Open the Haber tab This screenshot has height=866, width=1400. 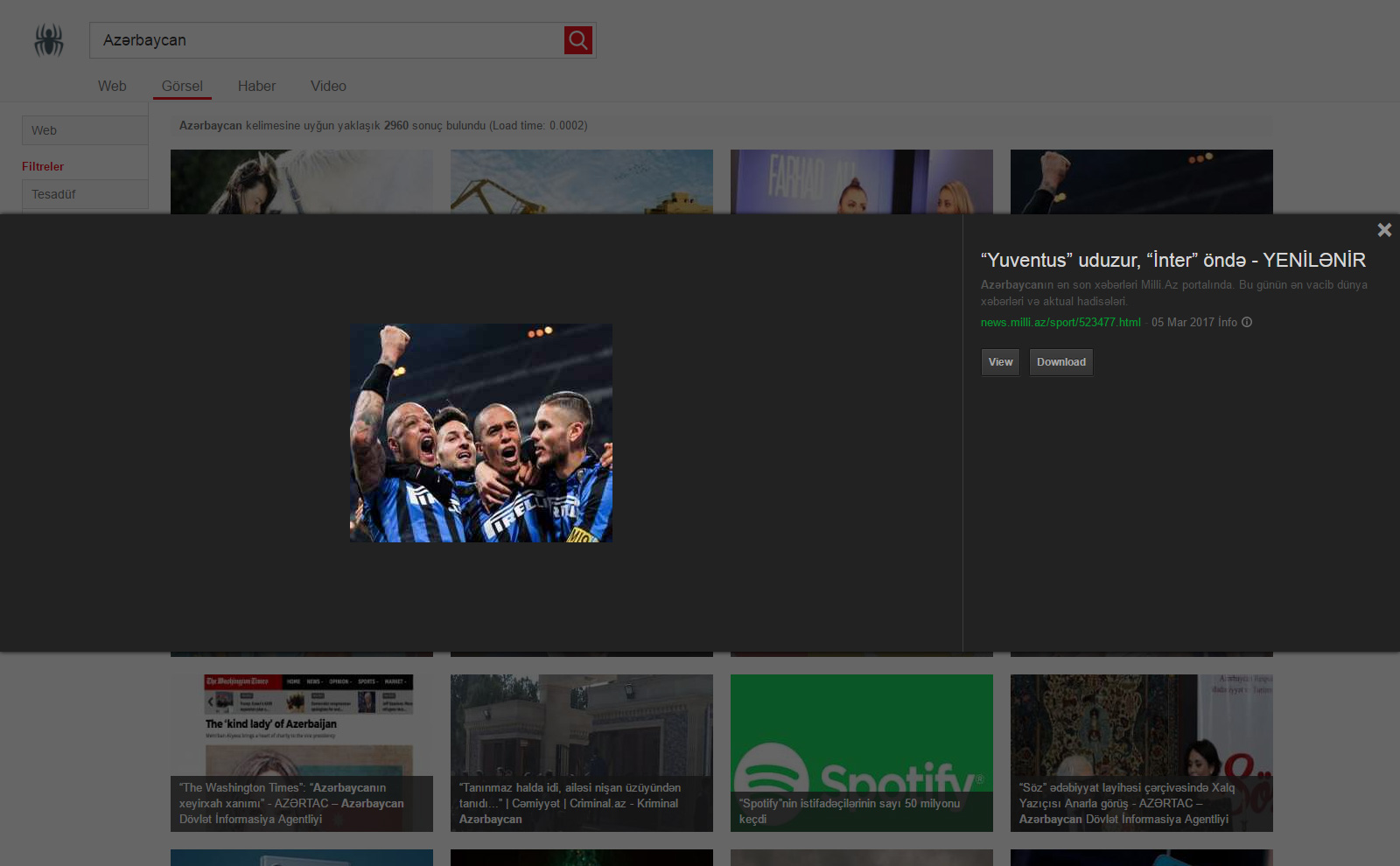click(256, 86)
